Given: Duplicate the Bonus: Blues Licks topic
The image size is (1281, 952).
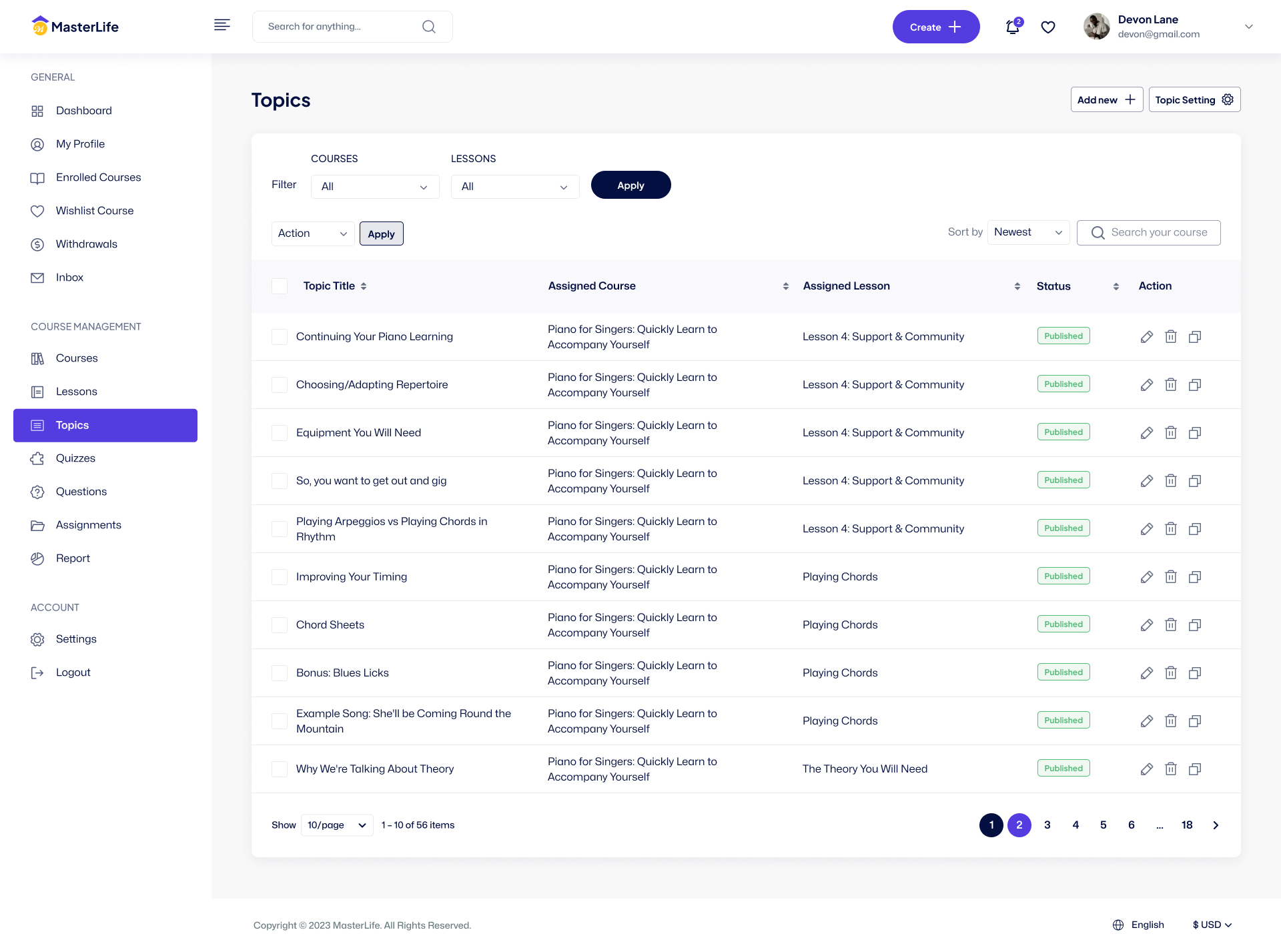Looking at the screenshot, I should coord(1194,673).
